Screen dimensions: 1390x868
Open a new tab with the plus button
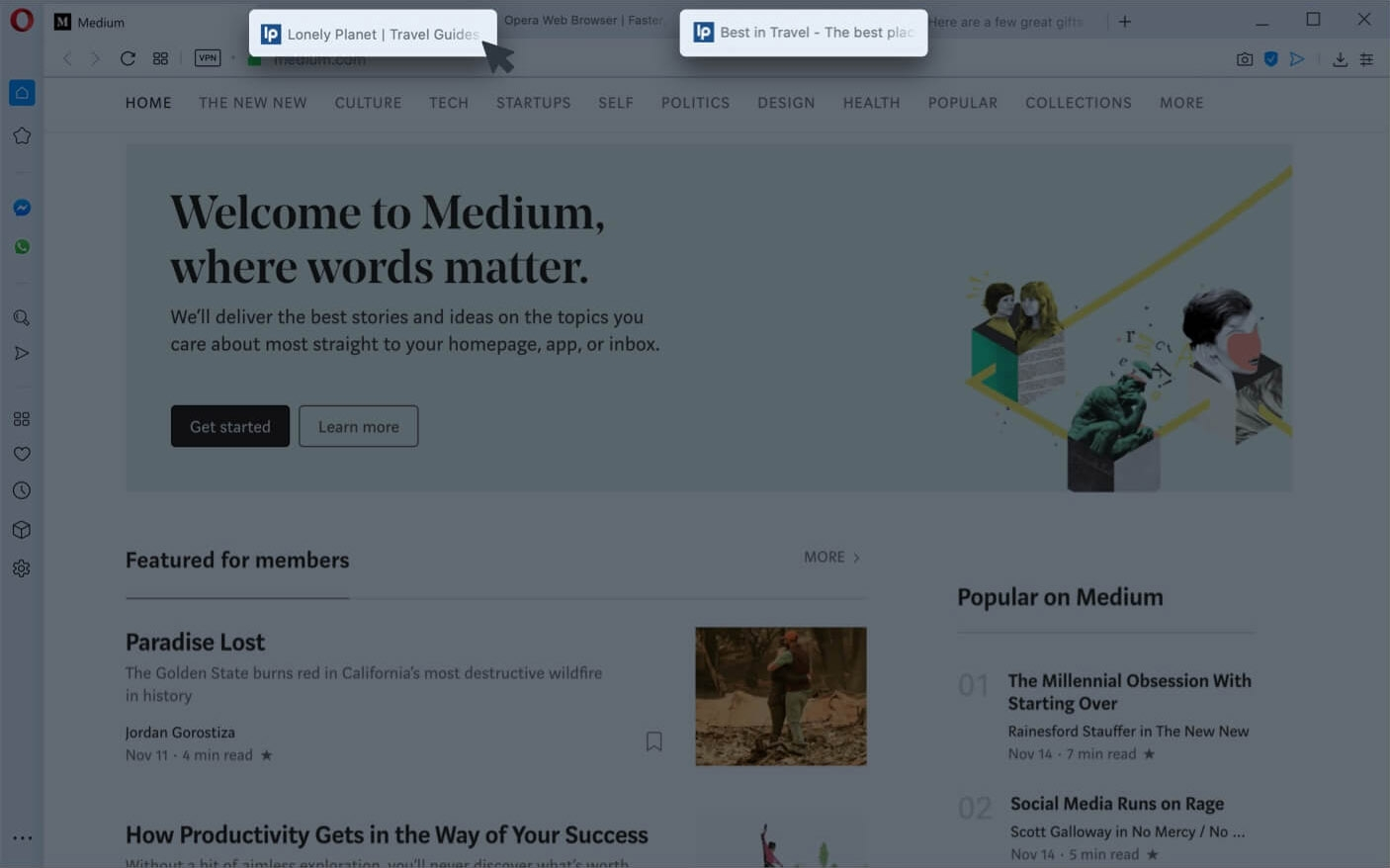coord(1125,21)
